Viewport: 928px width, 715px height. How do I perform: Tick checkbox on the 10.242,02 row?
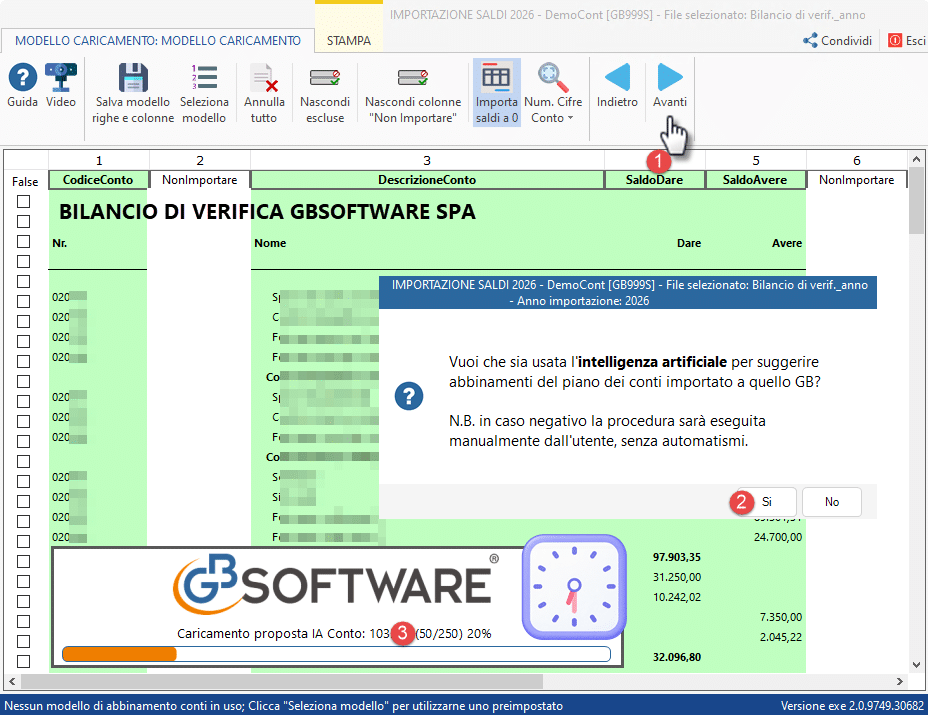coord(23,601)
